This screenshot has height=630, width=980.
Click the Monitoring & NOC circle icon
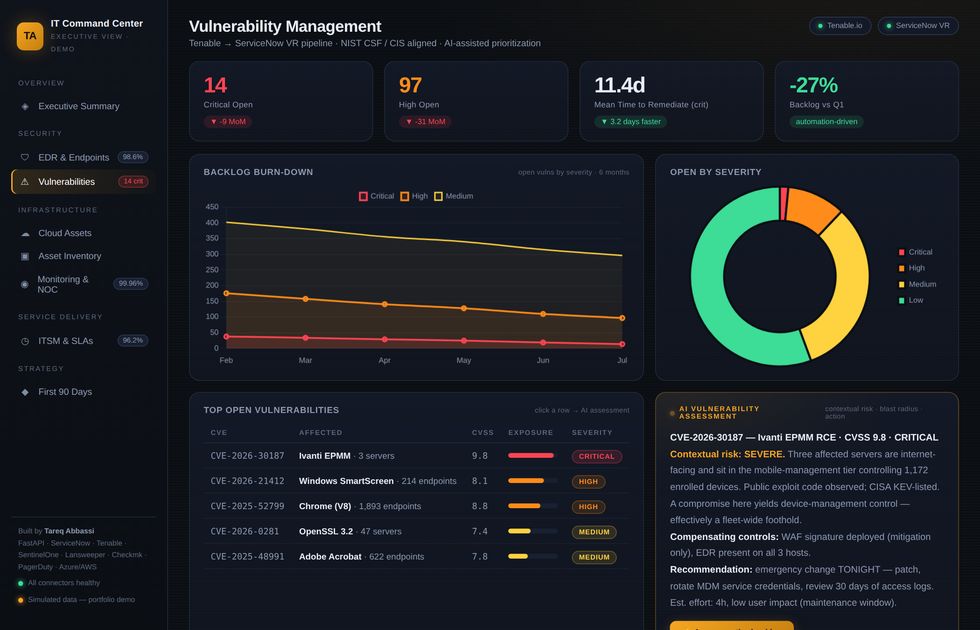25,284
